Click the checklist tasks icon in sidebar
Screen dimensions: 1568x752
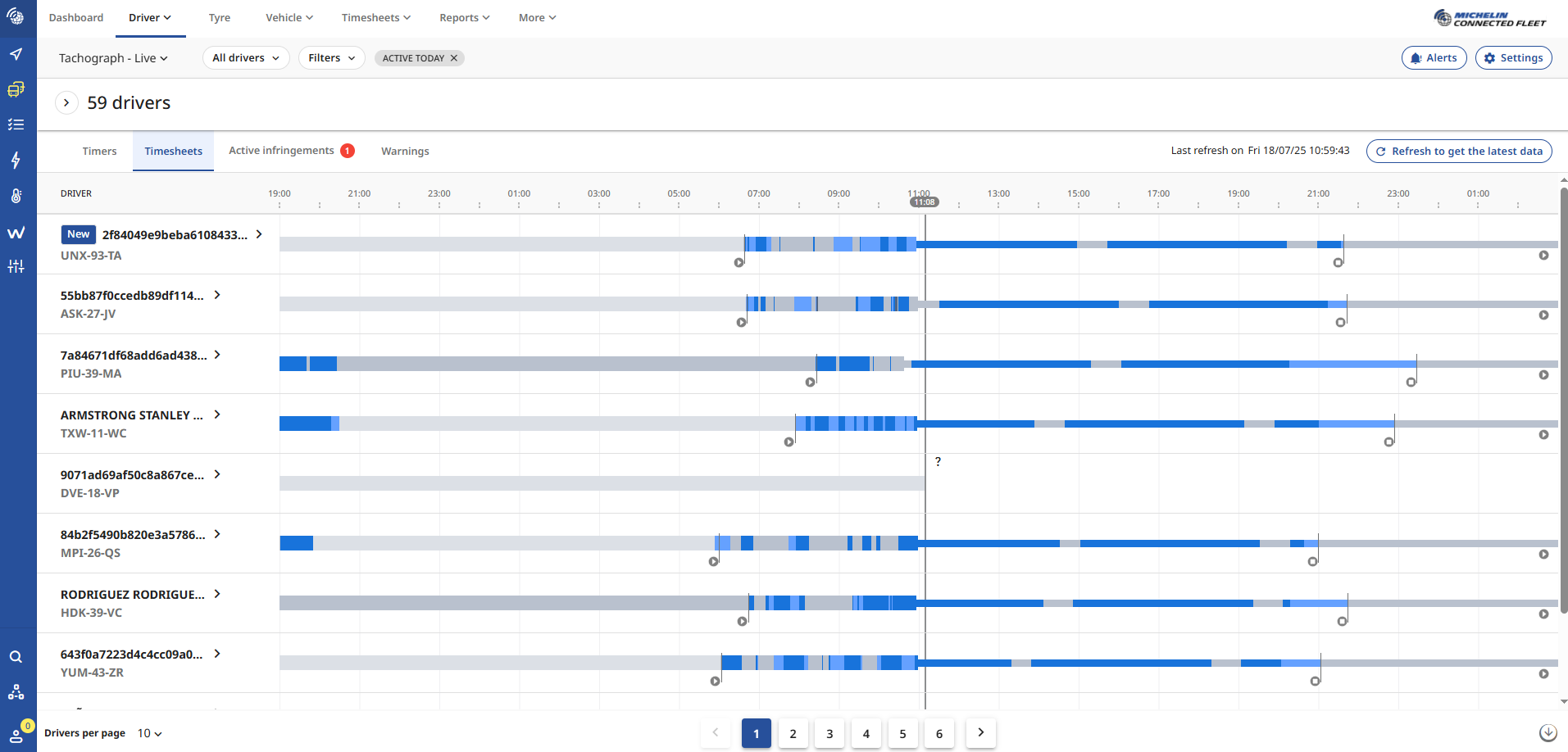coord(16,125)
